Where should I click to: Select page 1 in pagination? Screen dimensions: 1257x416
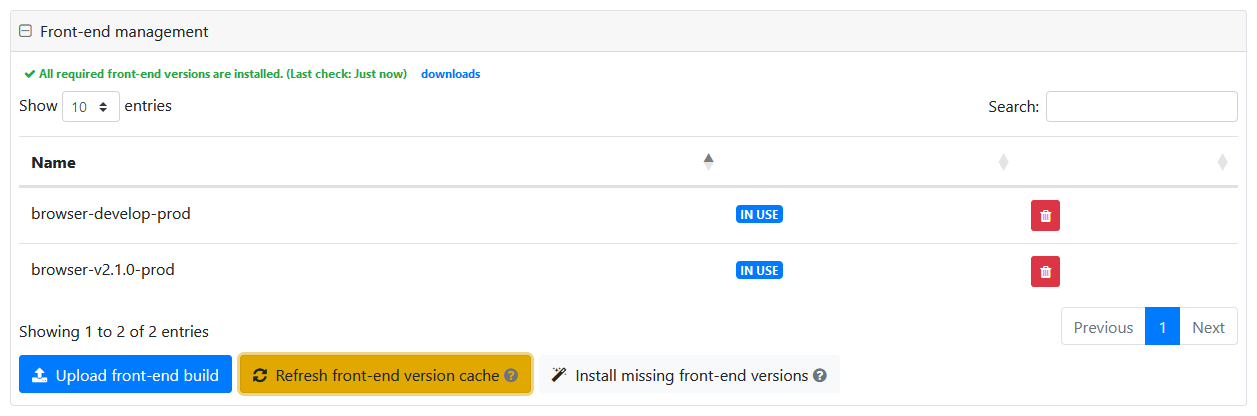[x=1162, y=327]
